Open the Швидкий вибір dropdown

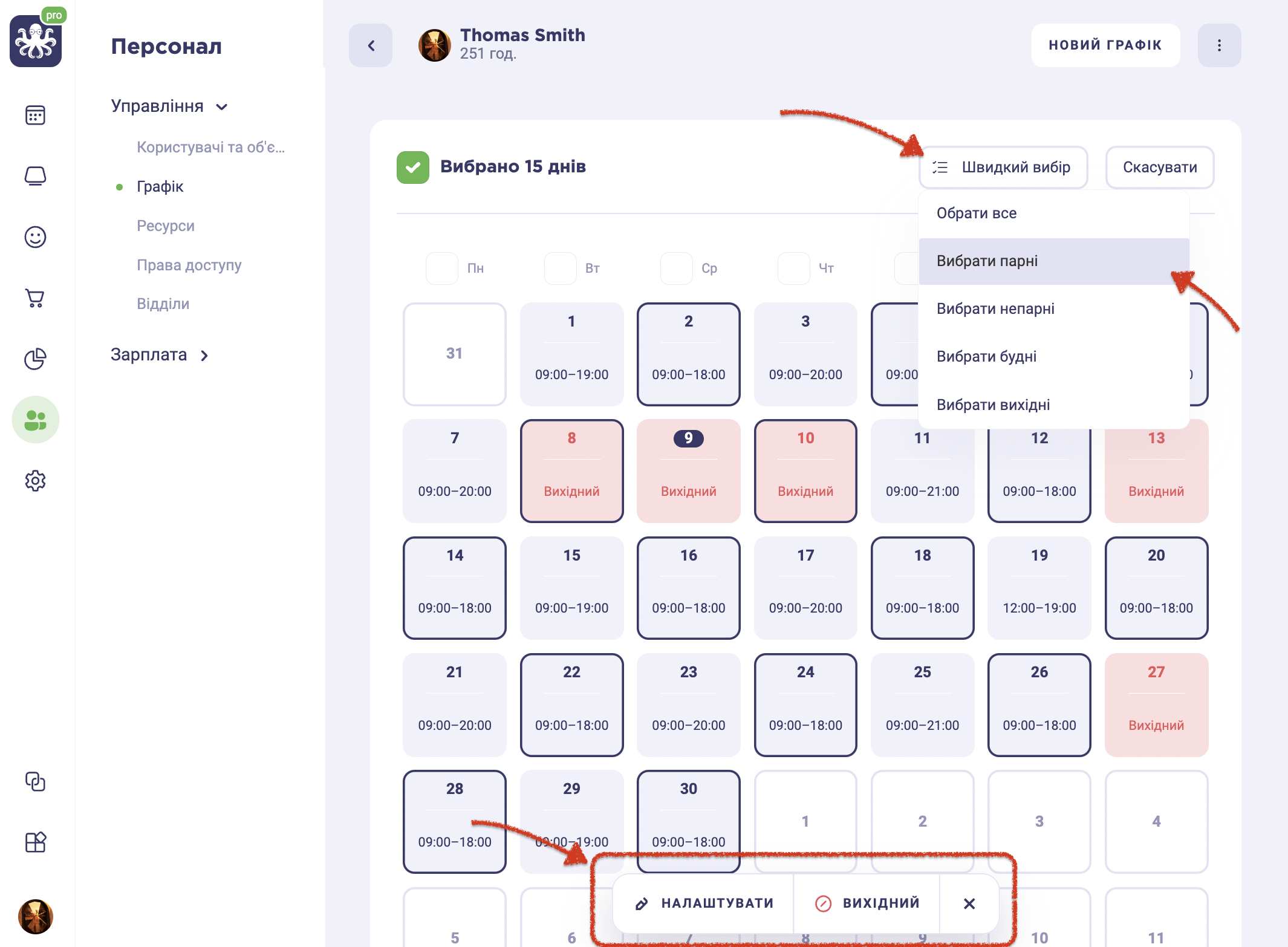click(1003, 168)
